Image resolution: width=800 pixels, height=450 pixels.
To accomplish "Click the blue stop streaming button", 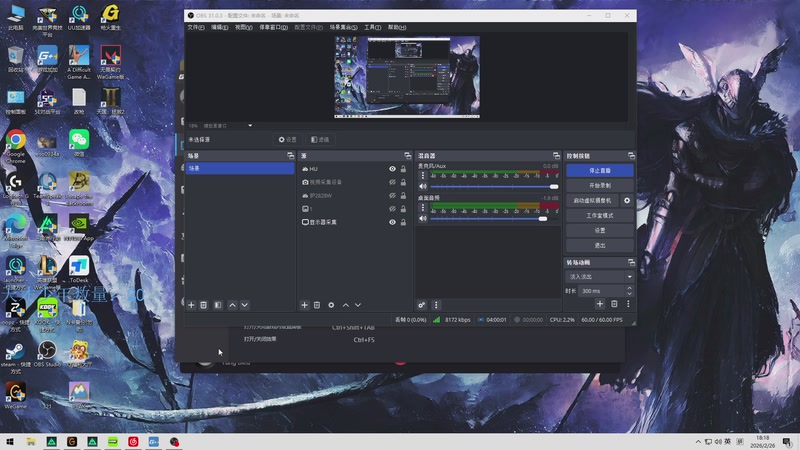I will click(600, 170).
